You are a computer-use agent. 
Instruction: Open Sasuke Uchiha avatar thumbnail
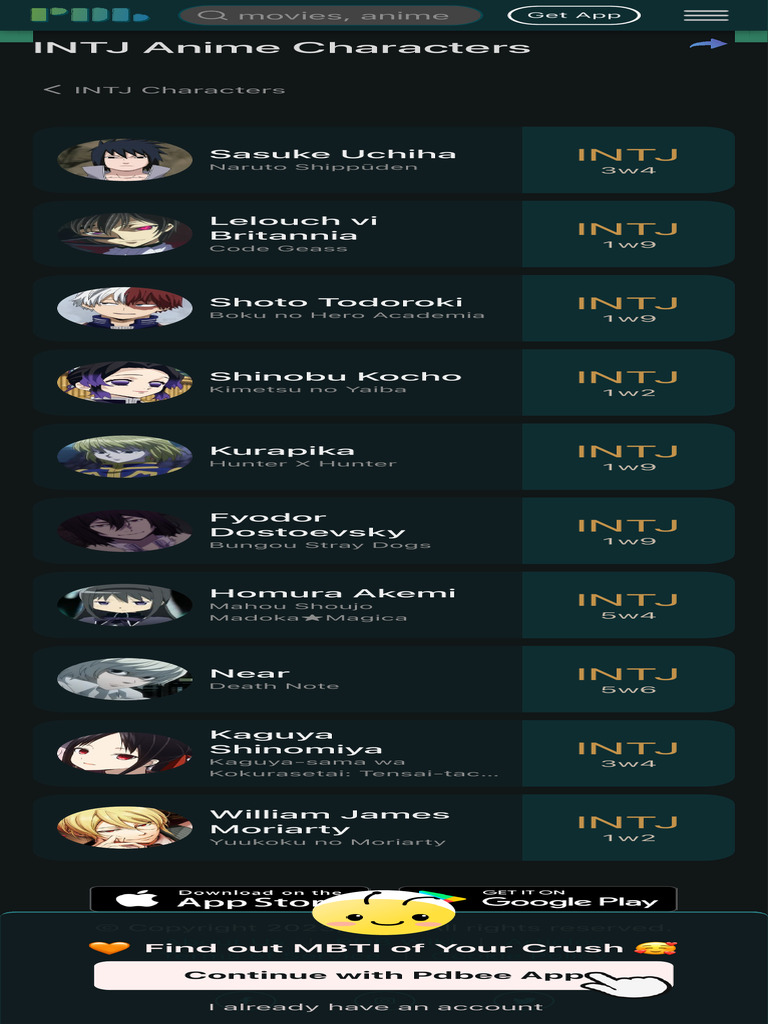click(125, 159)
